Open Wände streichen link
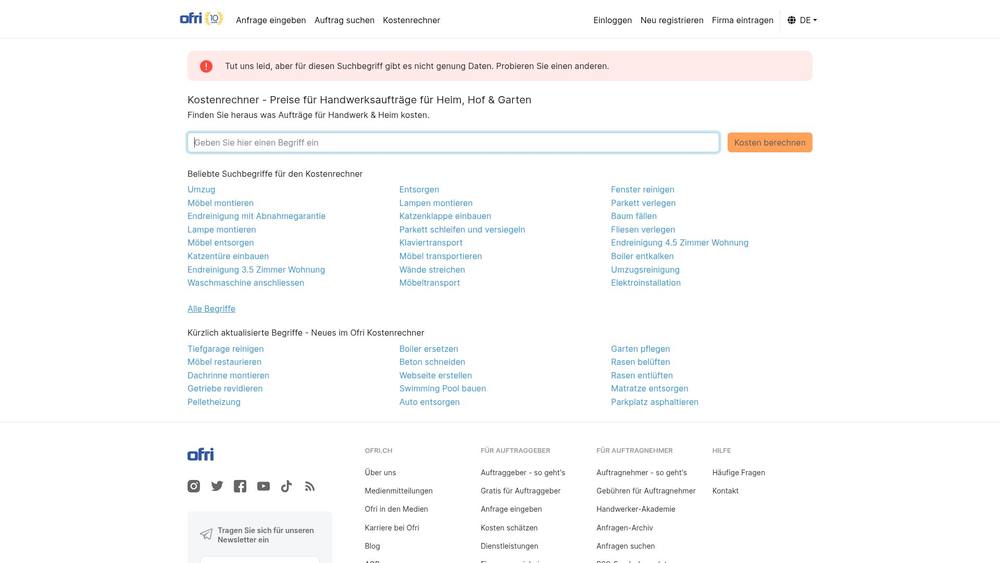This screenshot has height=563, width=1000. (432, 270)
